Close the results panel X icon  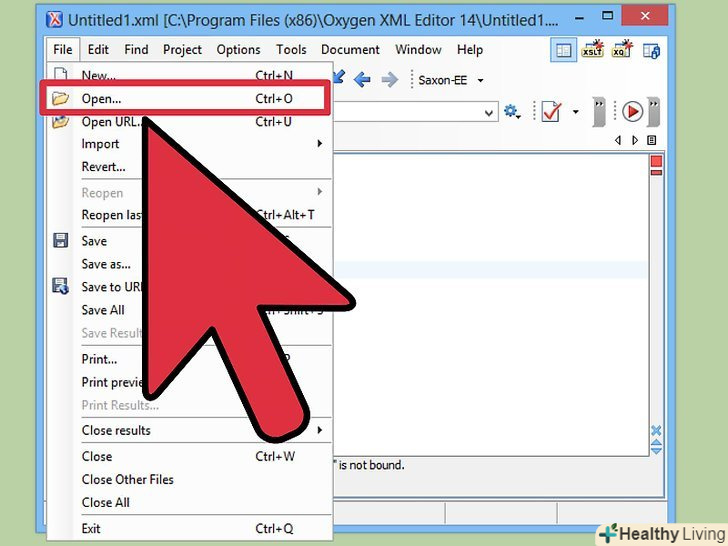coord(656,430)
